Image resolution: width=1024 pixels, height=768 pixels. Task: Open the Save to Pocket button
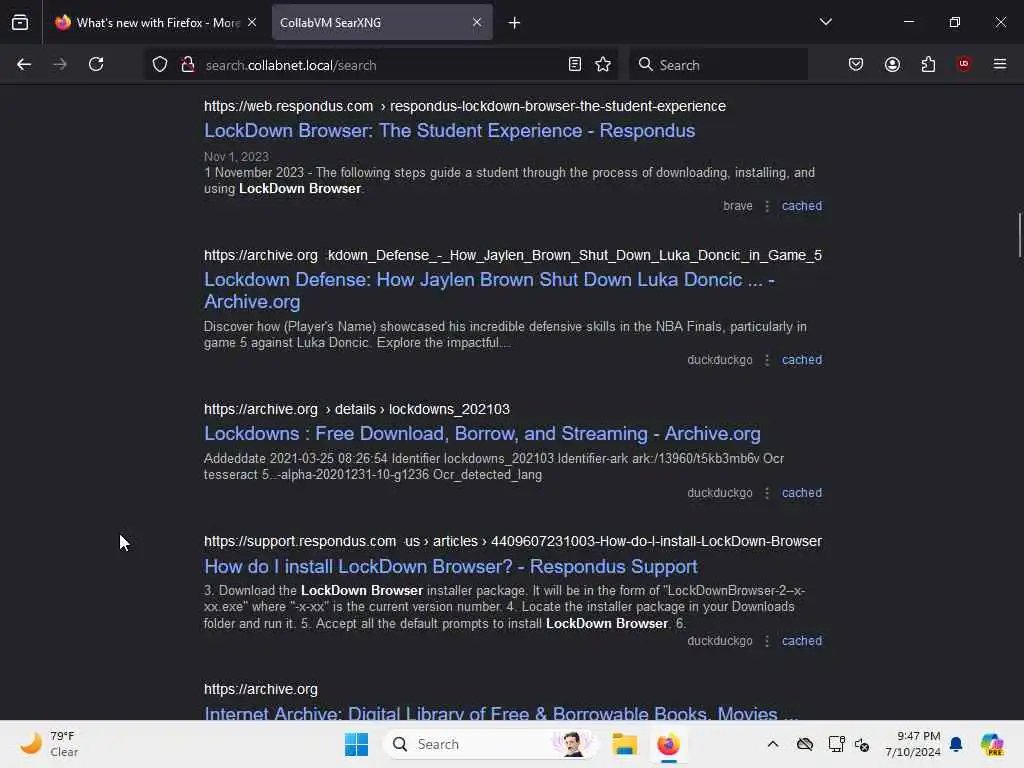point(856,64)
